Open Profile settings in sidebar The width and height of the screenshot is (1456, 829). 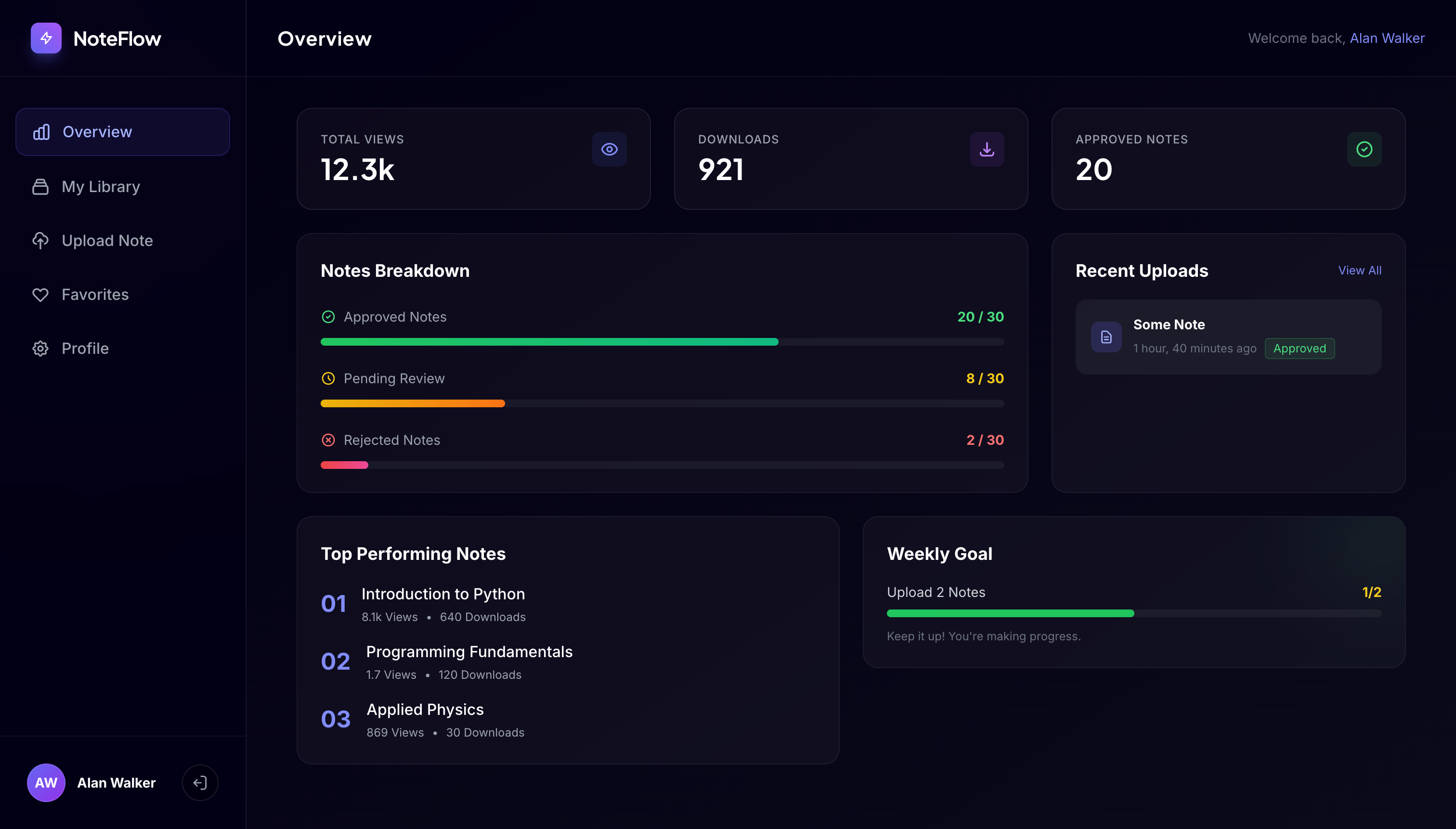click(x=85, y=349)
